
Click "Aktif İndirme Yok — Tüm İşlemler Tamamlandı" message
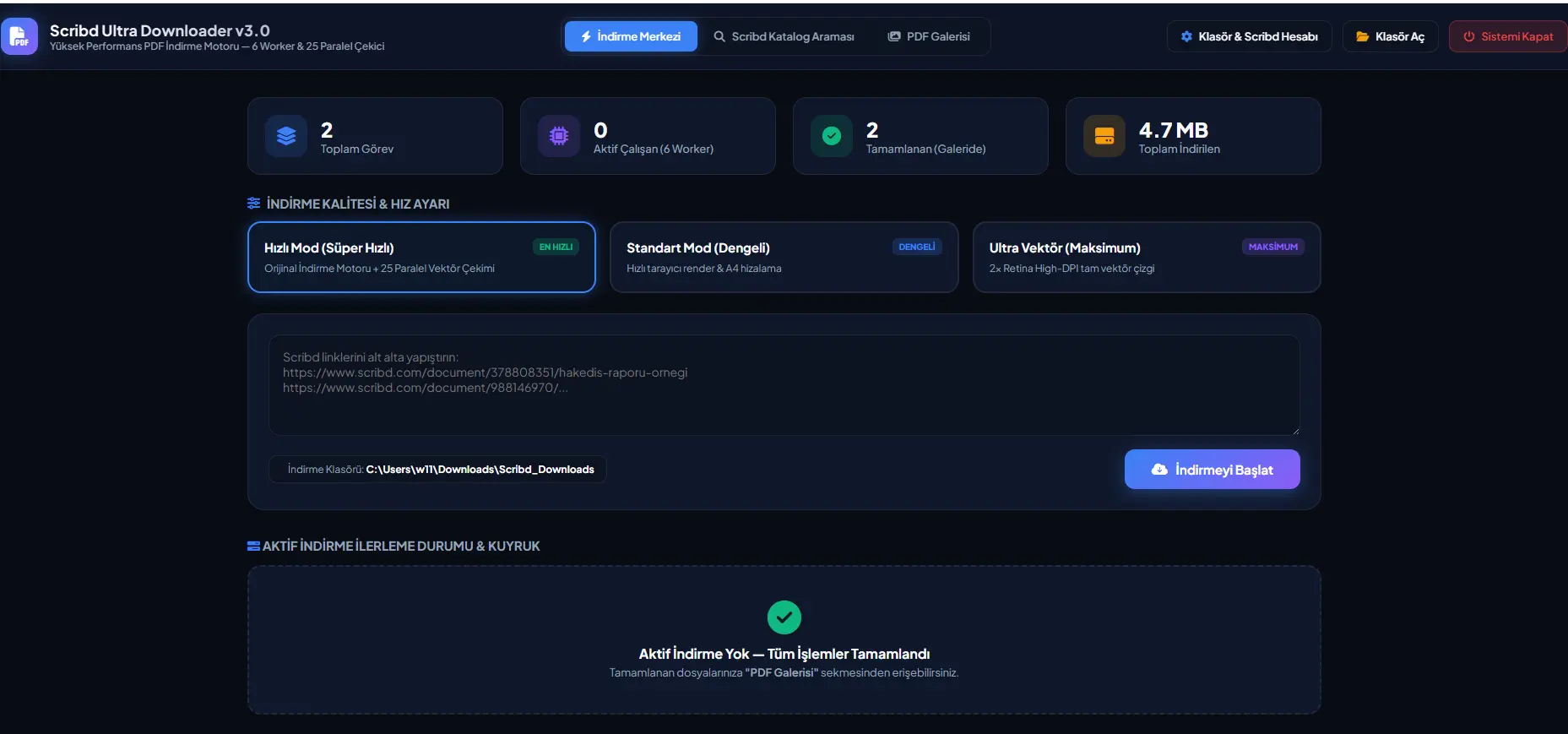click(784, 654)
